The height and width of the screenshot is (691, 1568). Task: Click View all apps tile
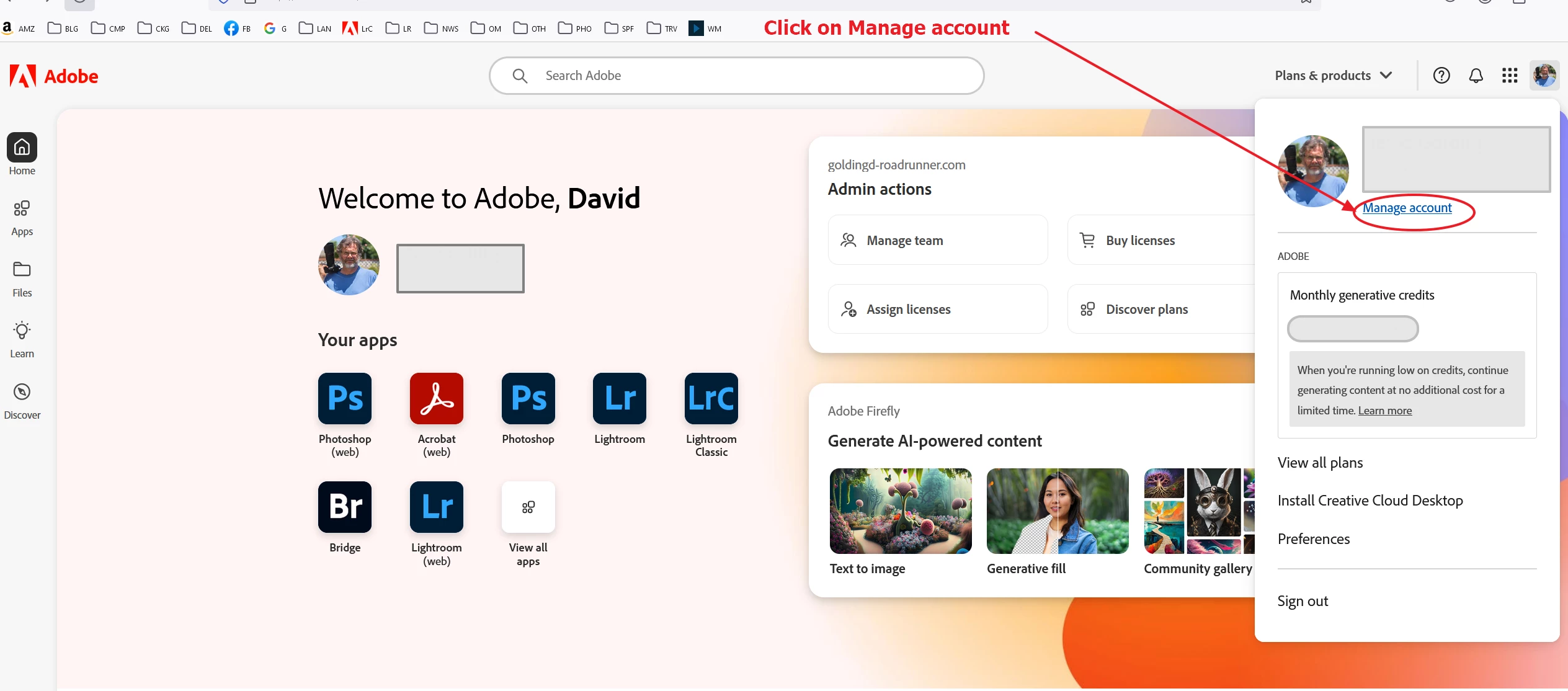coord(528,507)
